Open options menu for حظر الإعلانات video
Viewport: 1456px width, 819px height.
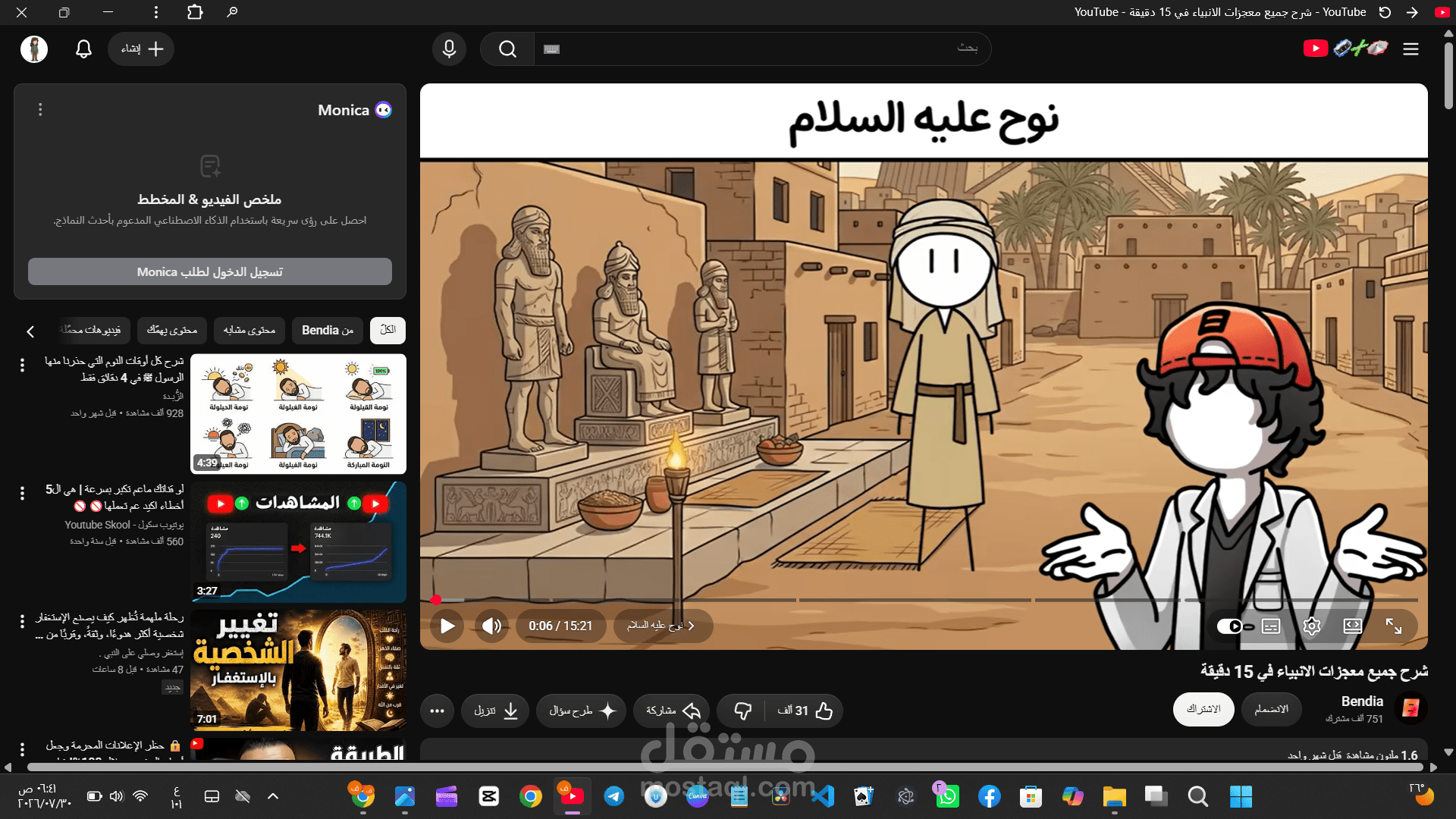[22, 749]
